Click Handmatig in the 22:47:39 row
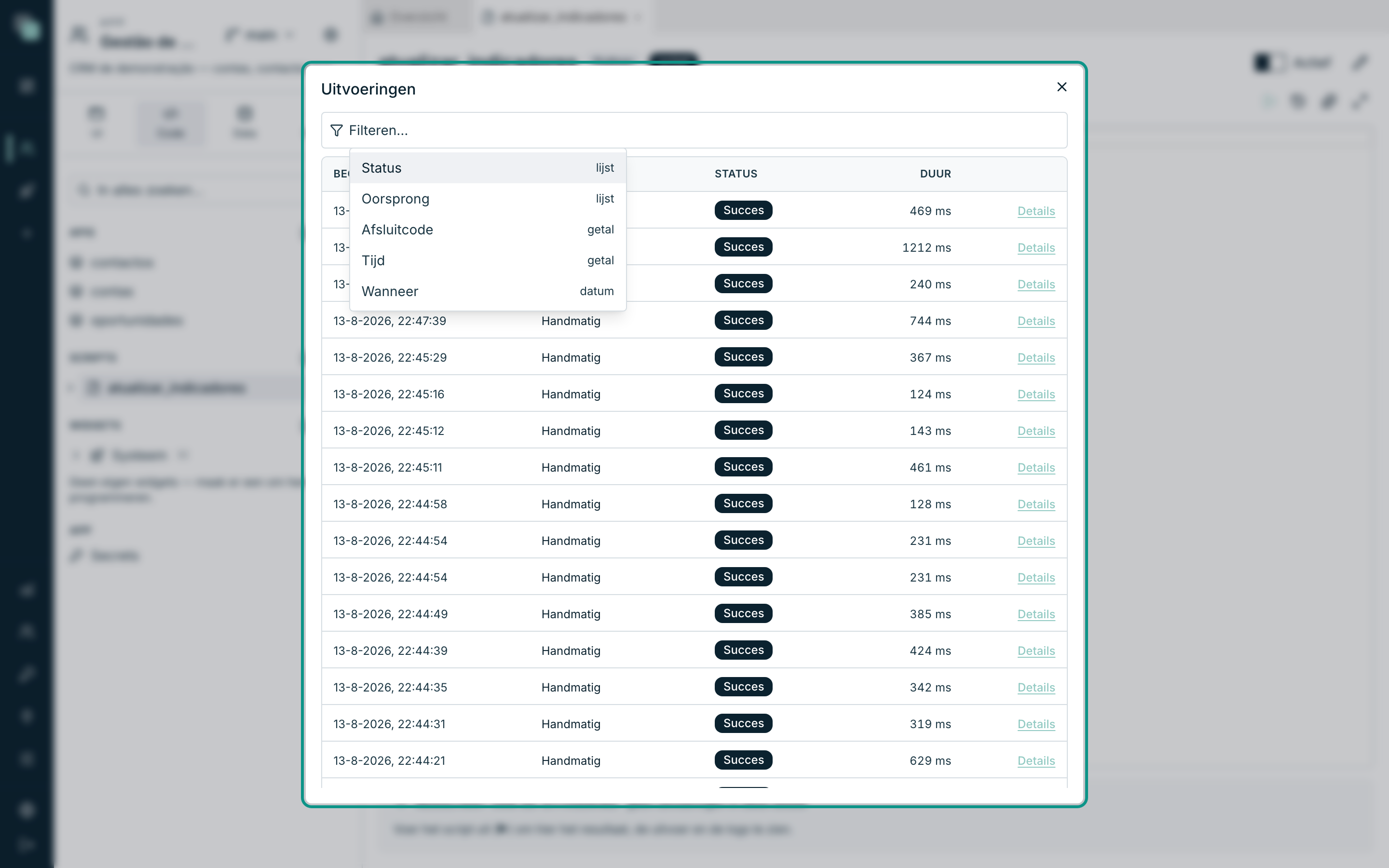 (571, 321)
